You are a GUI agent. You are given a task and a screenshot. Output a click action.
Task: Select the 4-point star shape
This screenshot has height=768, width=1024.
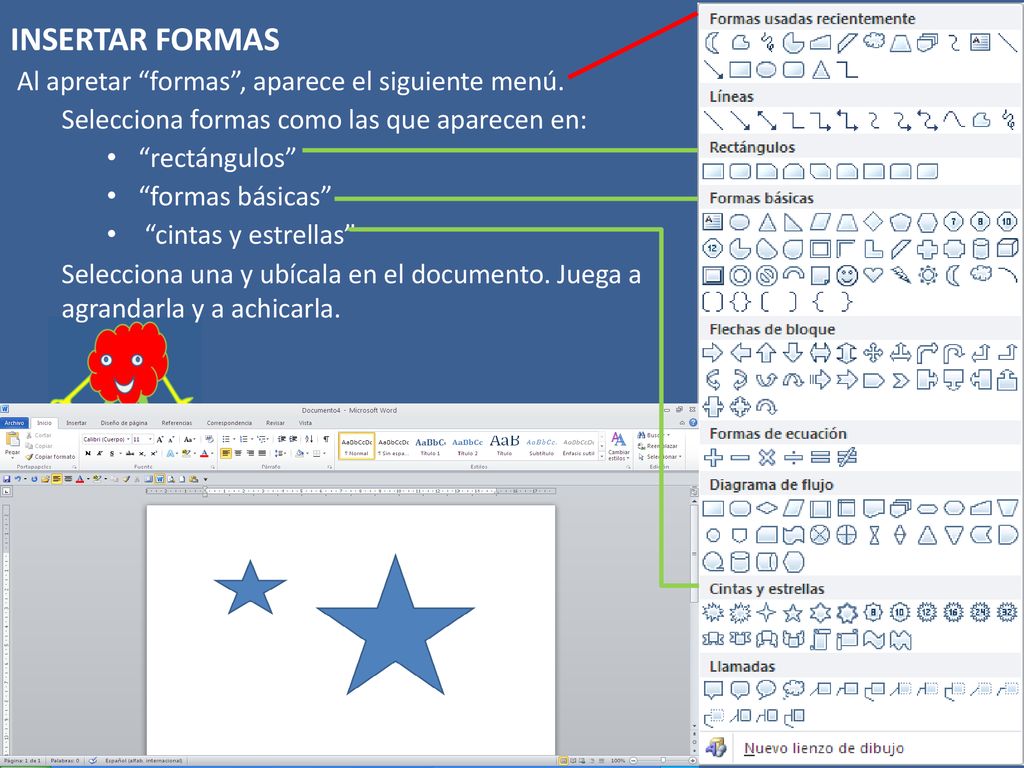tap(766, 613)
